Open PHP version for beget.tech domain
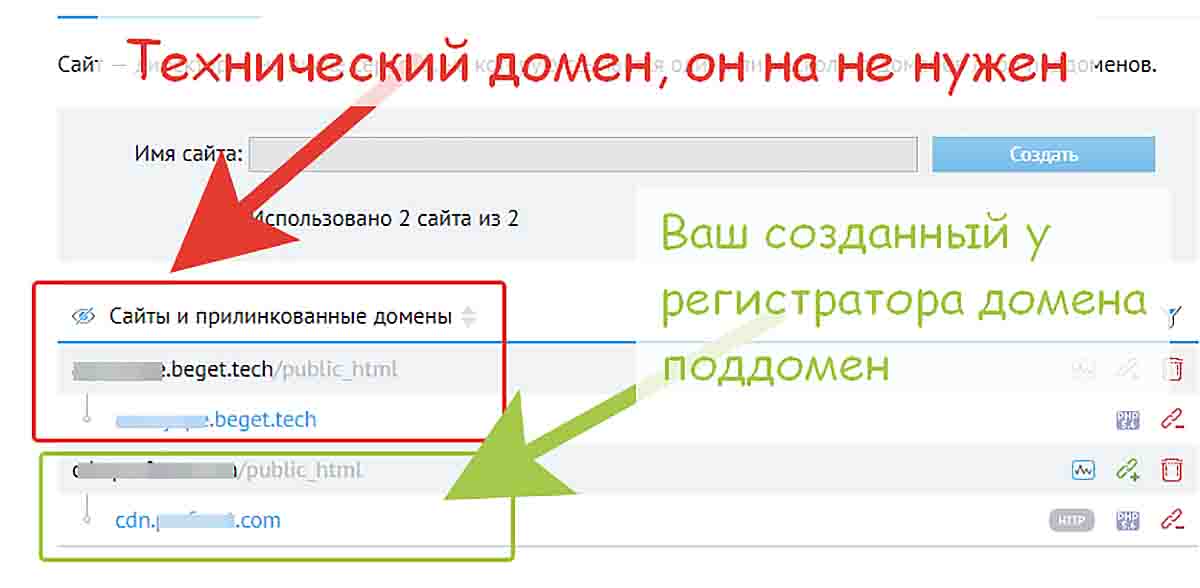This screenshot has width=1200, height=588. click(x=1128, y=420)
